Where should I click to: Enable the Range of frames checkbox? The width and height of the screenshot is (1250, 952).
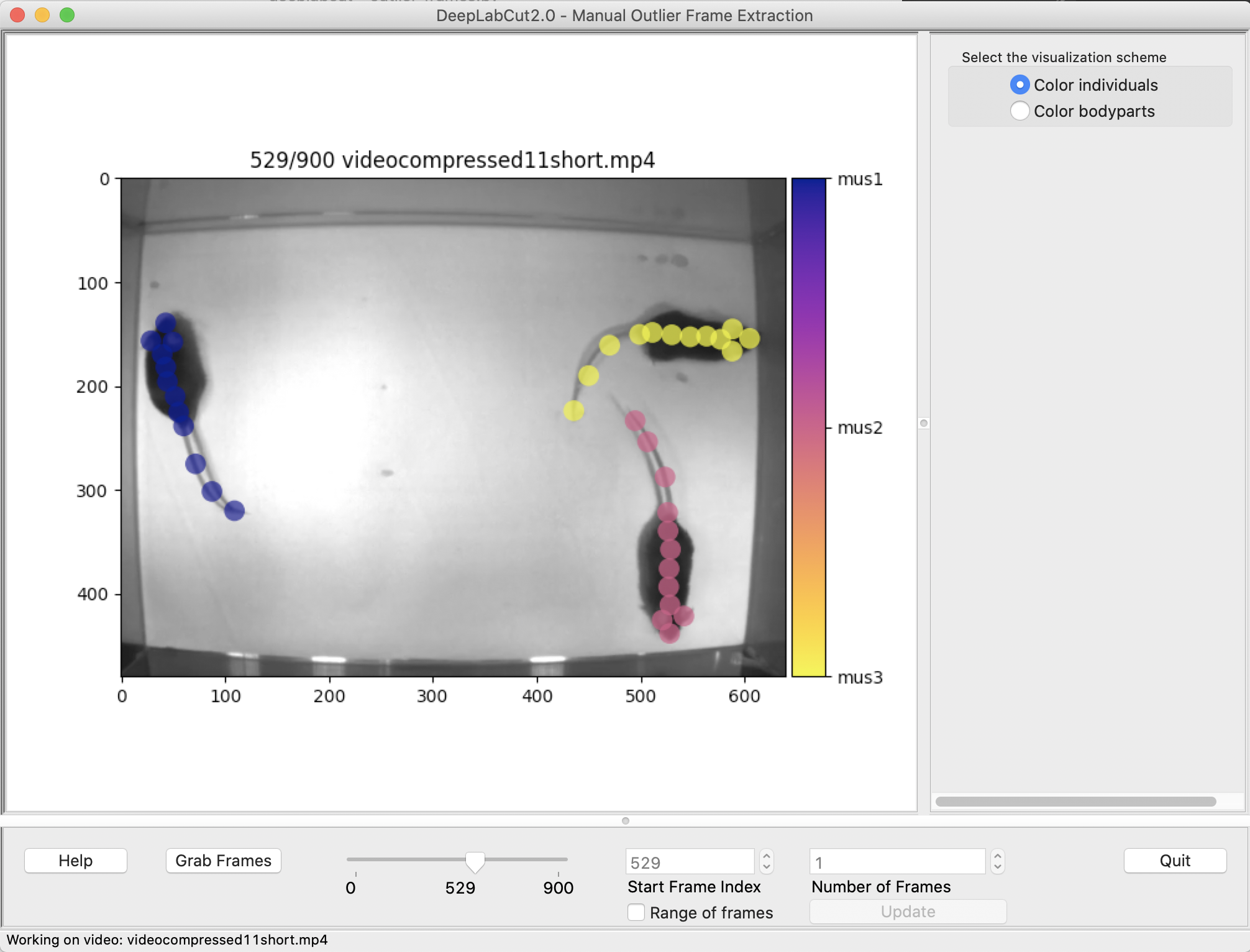636,912
